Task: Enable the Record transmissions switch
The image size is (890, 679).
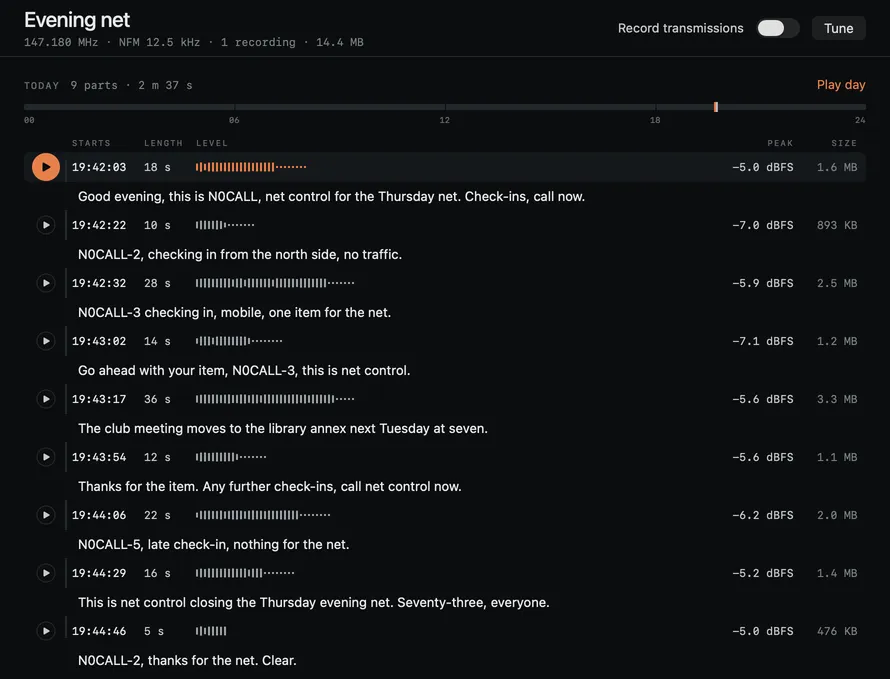Action: pyautogui.click(x=778, y=28)
